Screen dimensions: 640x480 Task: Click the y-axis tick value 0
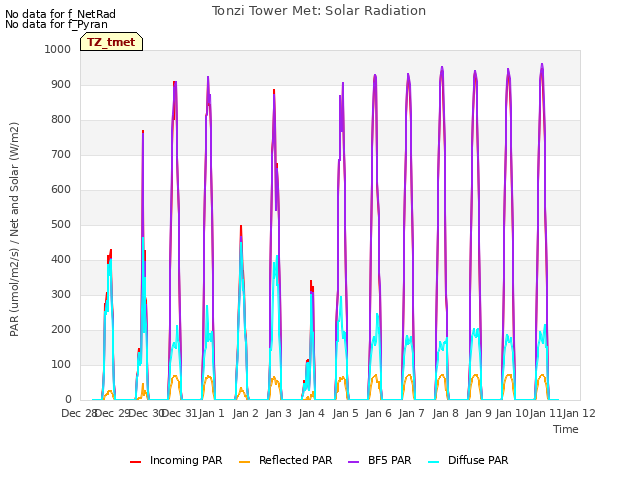[68, 400]
